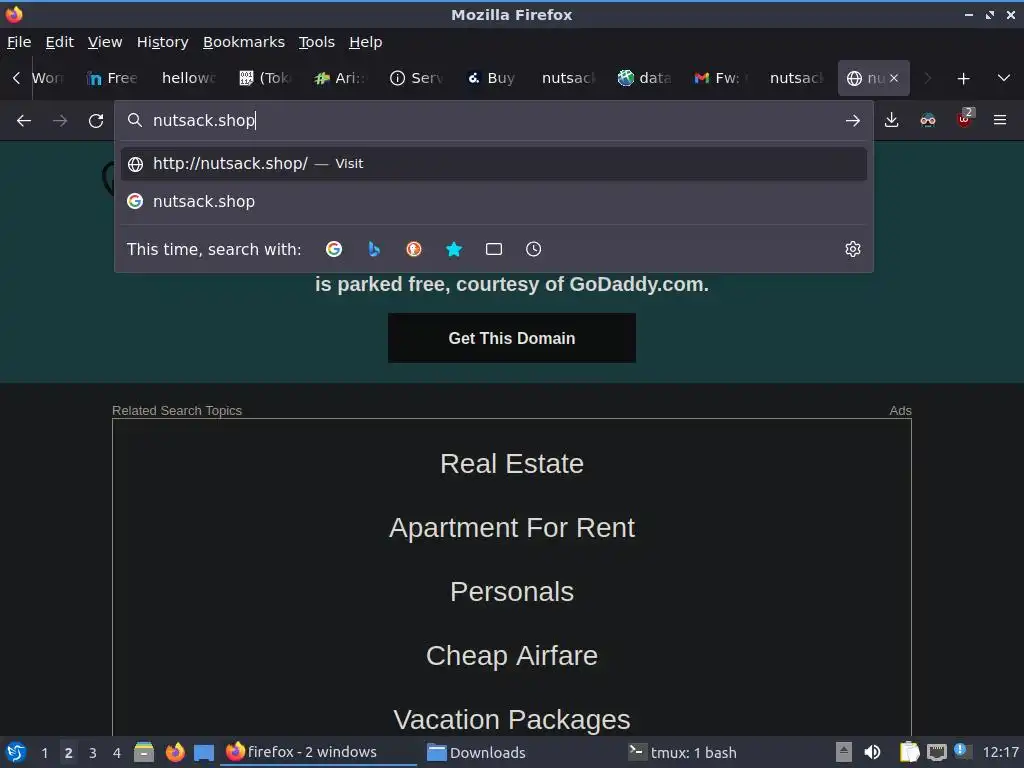Switch to the 'Buy' tab
The image size is (1024, 768).
tap(492, 78)
